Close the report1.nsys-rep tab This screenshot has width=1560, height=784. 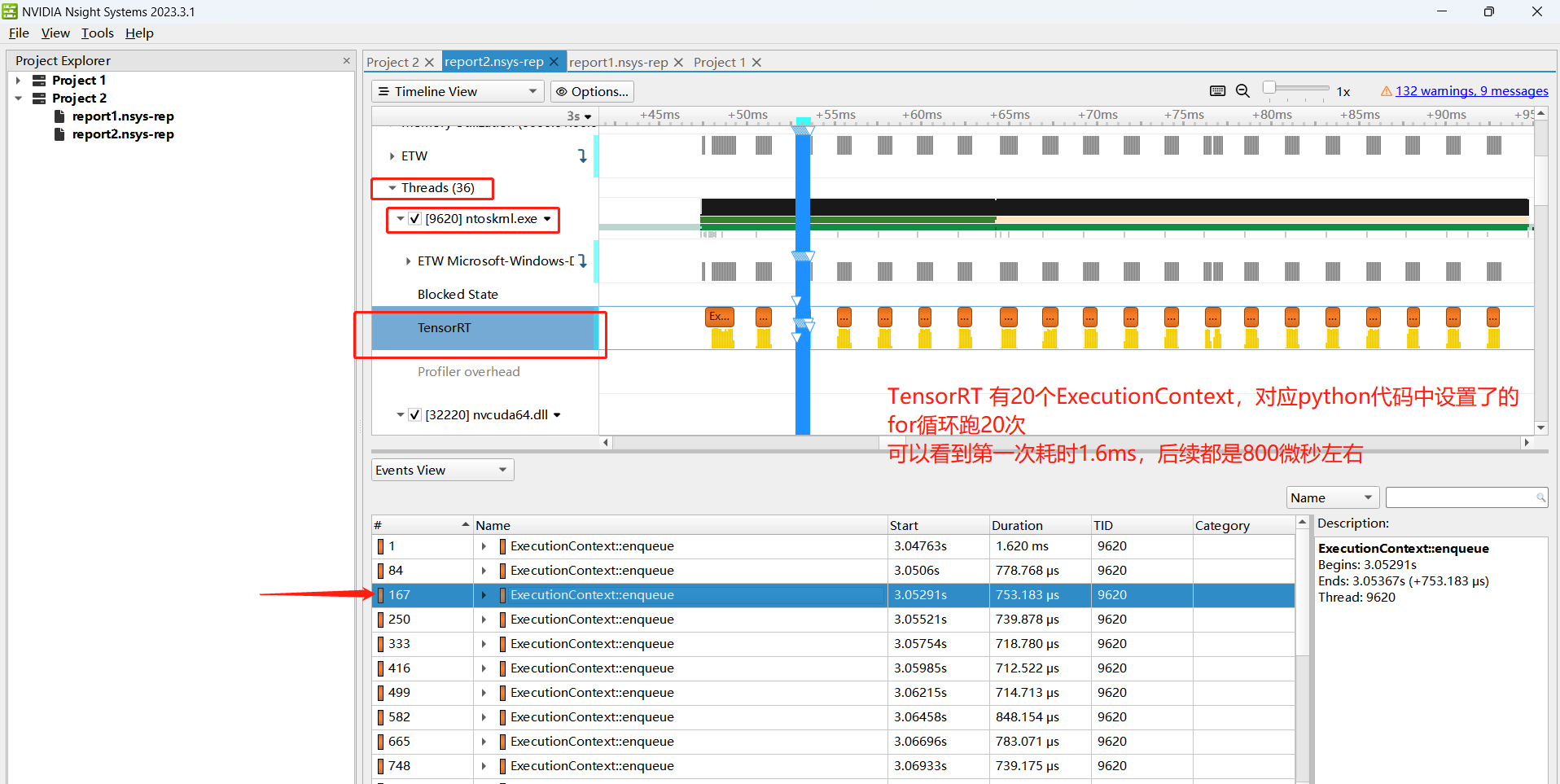pos(678,63)
